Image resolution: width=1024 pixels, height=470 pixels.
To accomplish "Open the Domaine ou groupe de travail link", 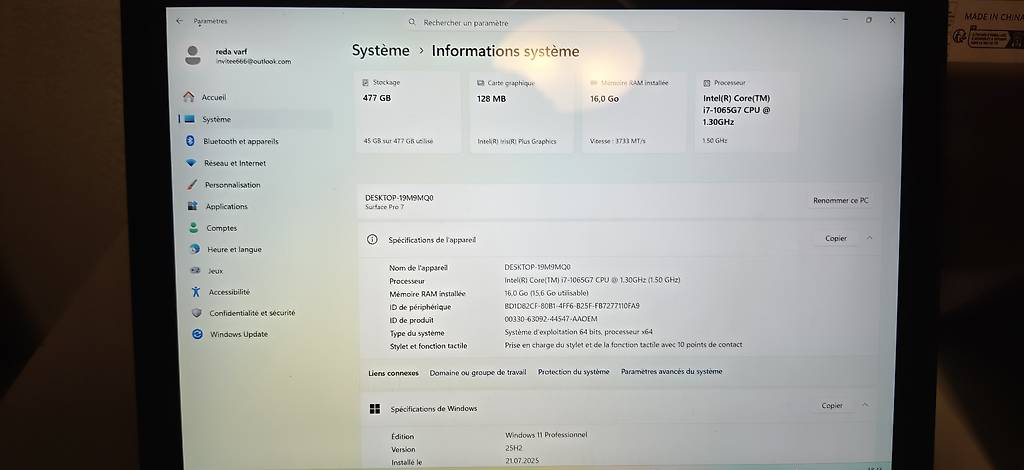I will pyautogui.click(x=478, y=372).
